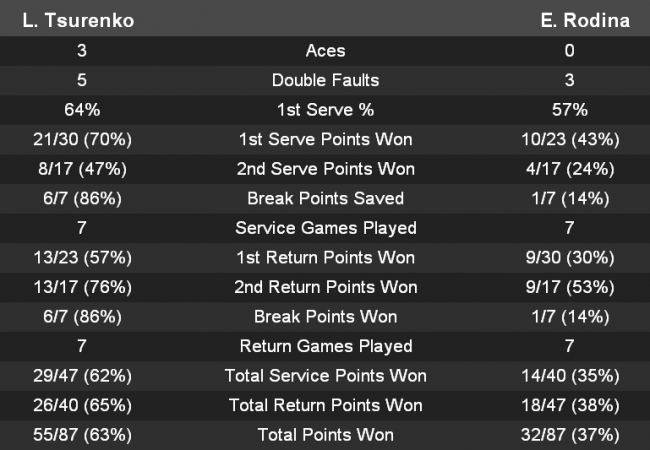Select Tsurenko's 21/30 (70%) first serve value
650x450 pixels.
(x=77, y=139)
